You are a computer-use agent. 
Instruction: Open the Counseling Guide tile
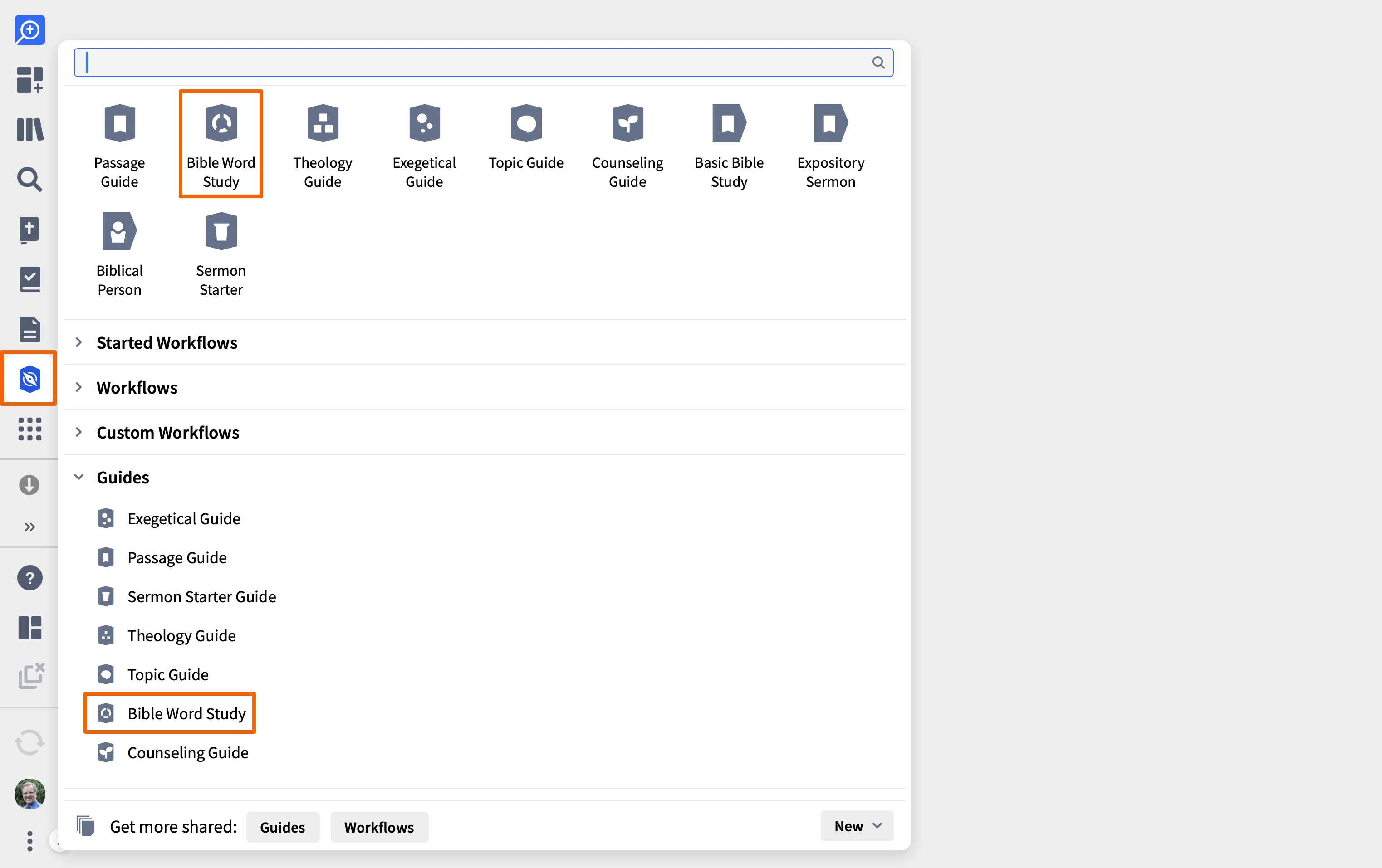click(x=627, y=145)
